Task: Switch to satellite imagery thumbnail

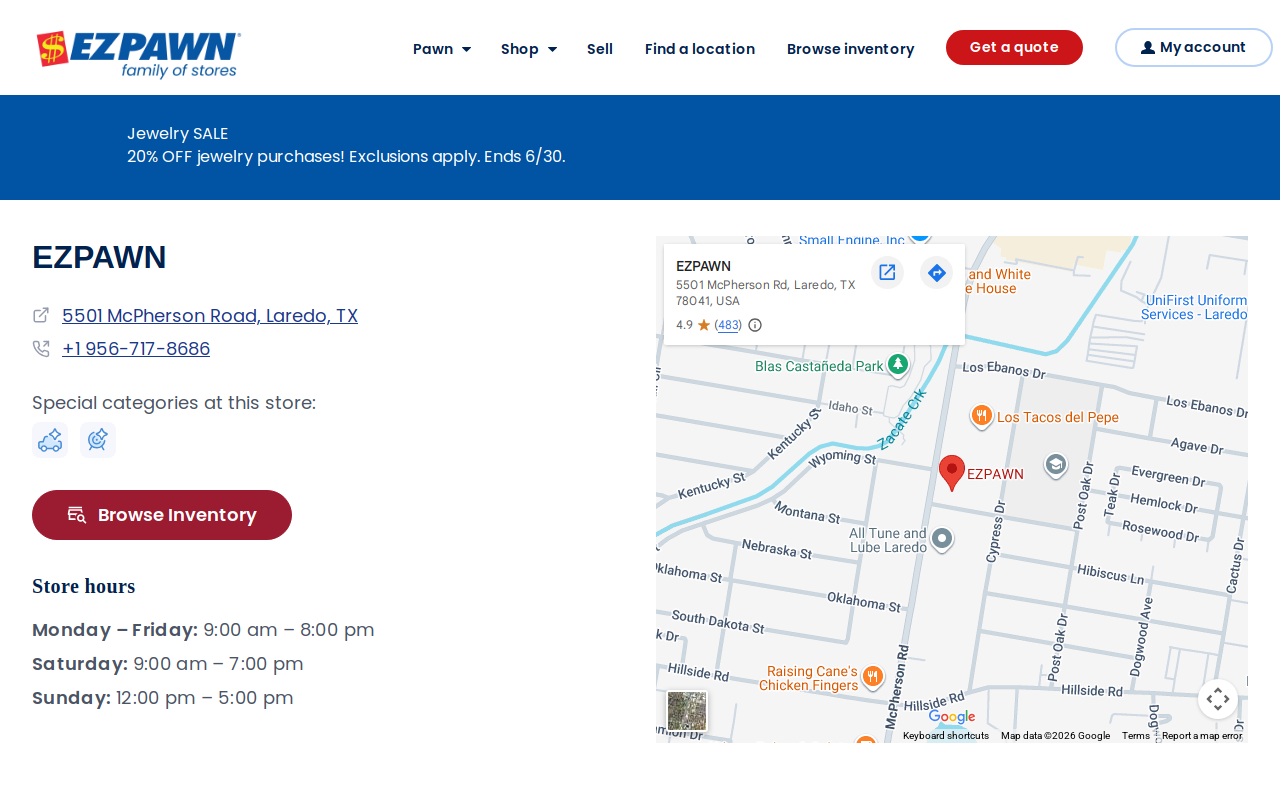Action: point(687,711)
